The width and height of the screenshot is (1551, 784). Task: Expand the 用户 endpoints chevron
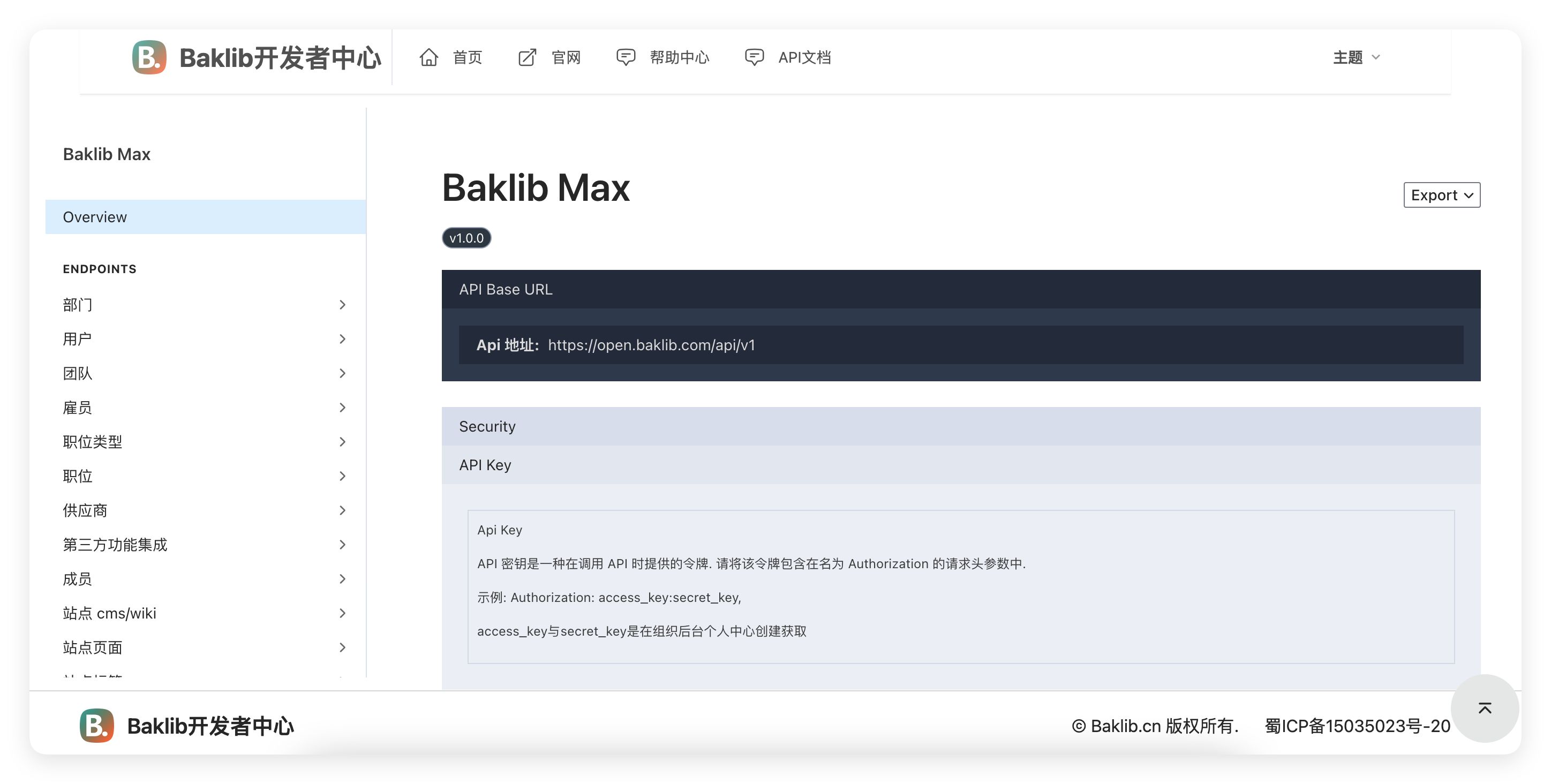coord(342,339)
